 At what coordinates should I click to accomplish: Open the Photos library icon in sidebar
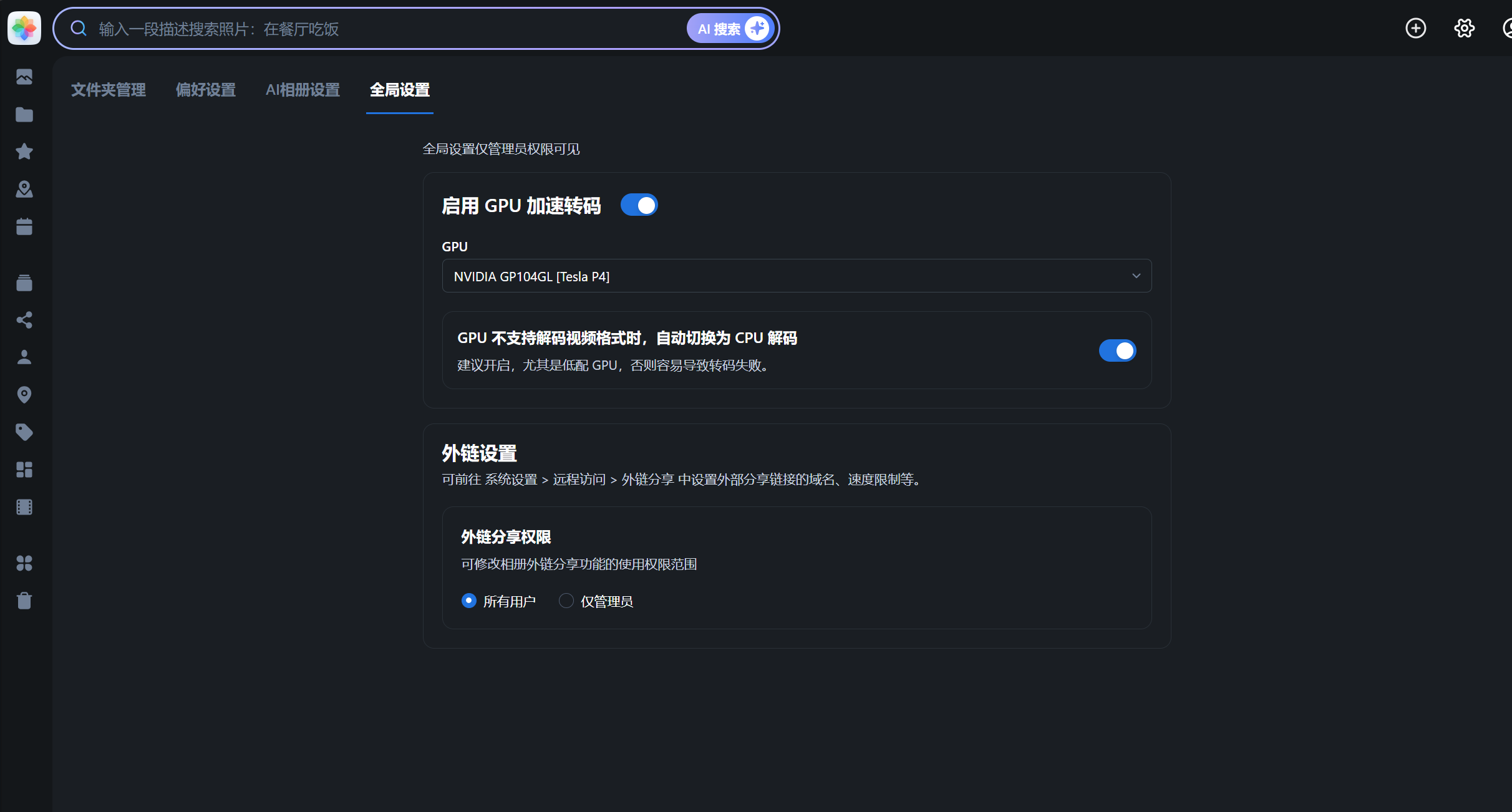pyautogui.click(x=24, y=77)
